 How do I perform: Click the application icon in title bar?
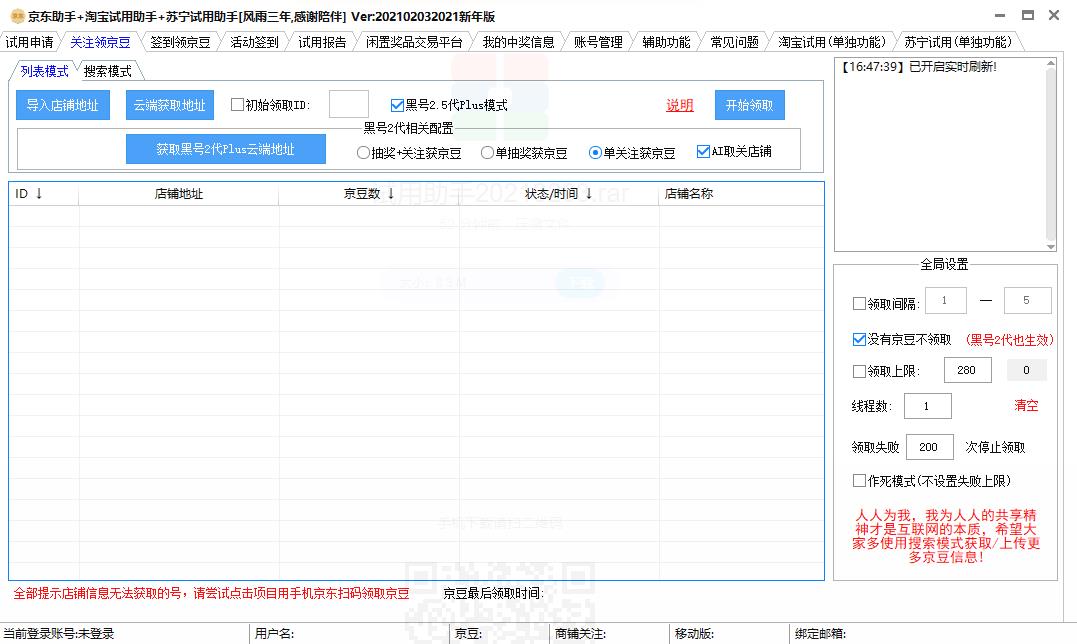pos(17,16)
